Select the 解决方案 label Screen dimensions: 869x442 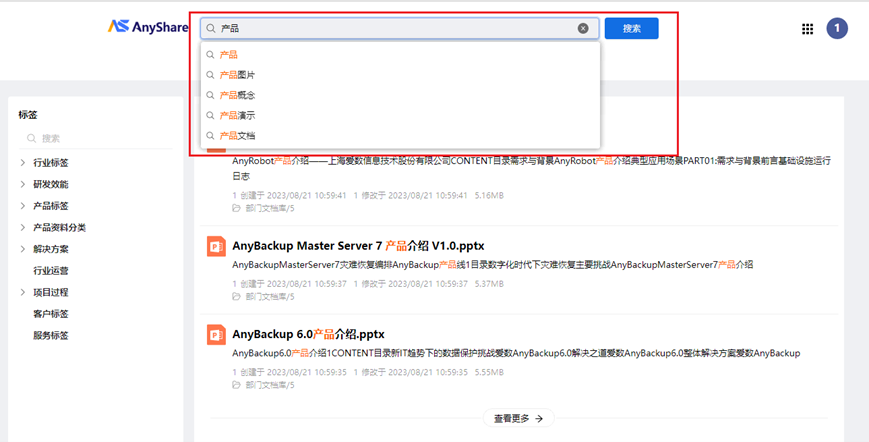click(51, 249)
